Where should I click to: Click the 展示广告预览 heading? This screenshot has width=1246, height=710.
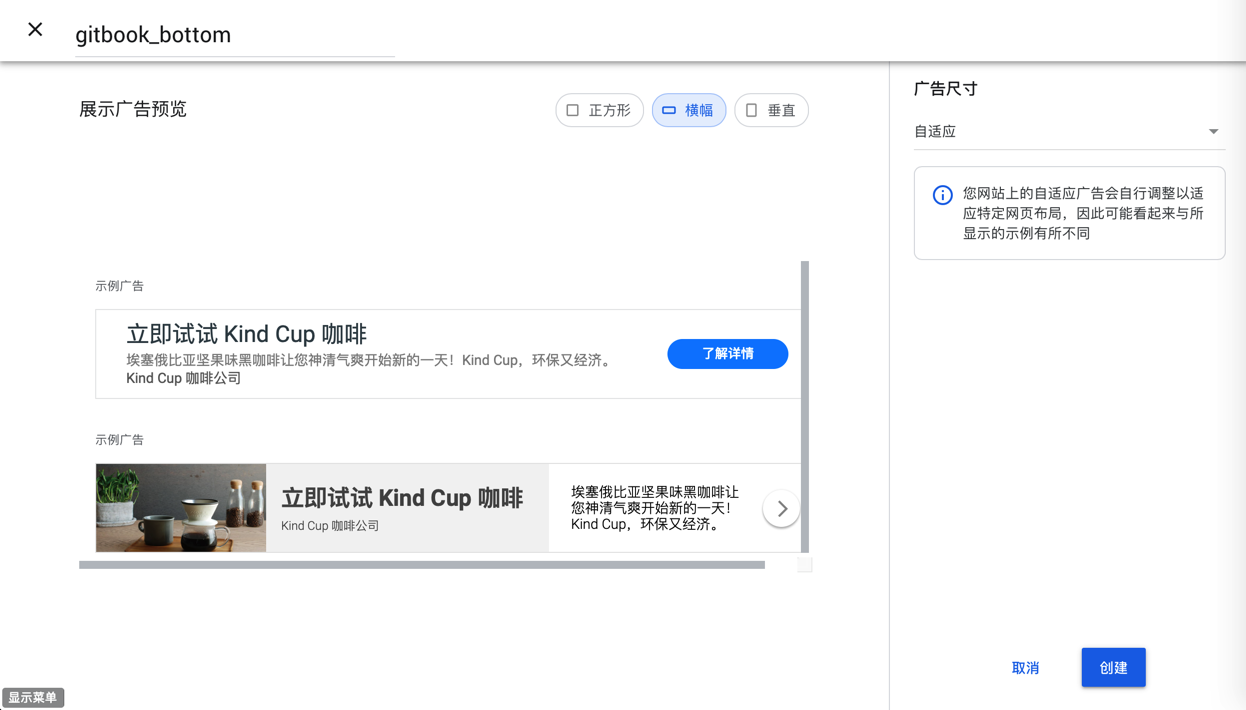pos(133,109)
